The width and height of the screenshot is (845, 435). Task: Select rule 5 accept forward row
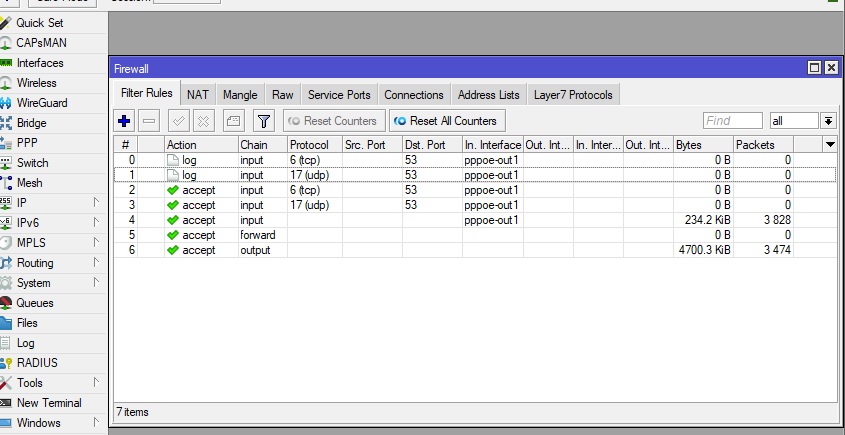point(475,235)
